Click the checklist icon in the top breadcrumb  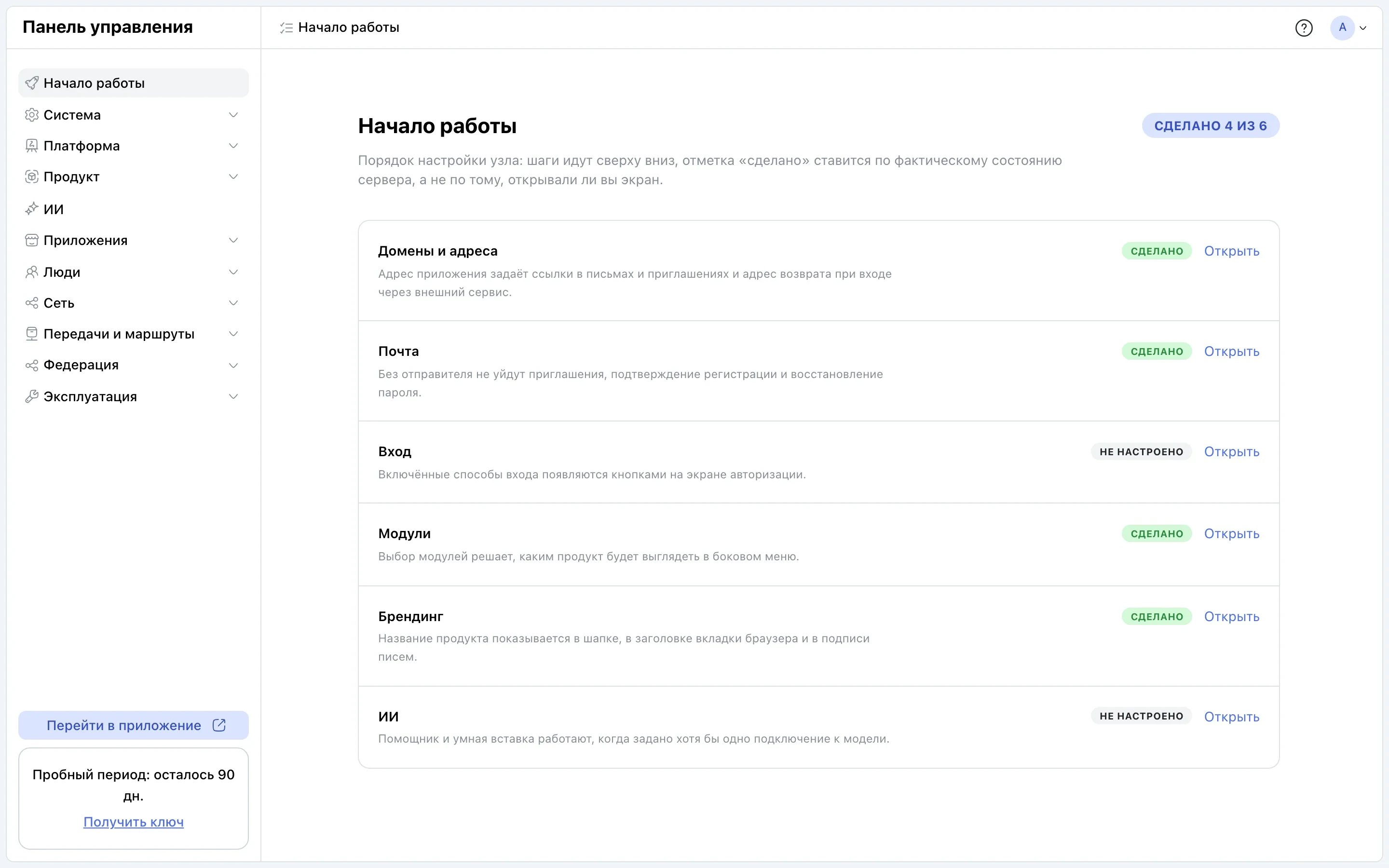click(x=286, y=27)
